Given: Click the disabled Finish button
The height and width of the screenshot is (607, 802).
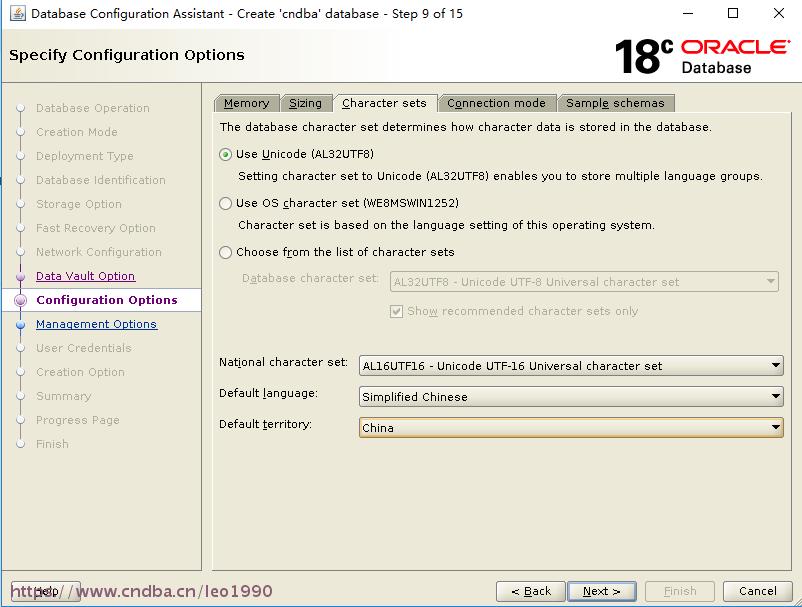Looking at the screenshot, I should coord(680,591).
